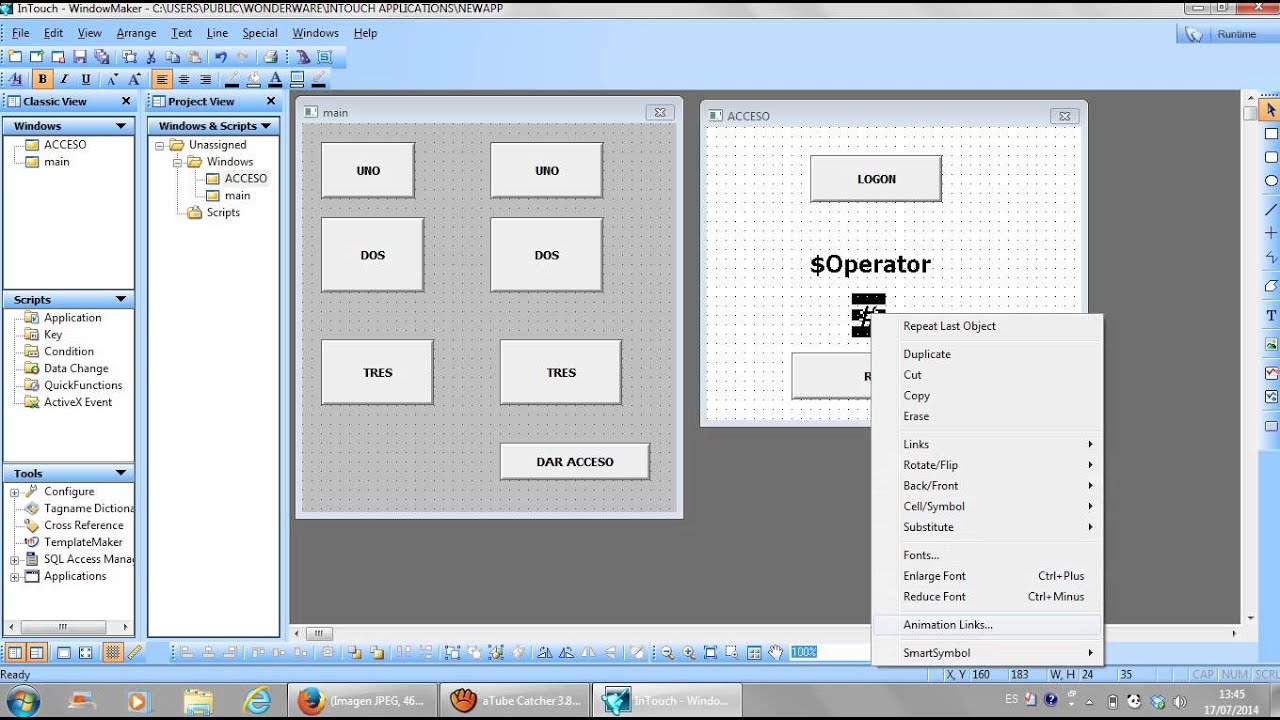Open the wizard hat icon

coord(303,57)
